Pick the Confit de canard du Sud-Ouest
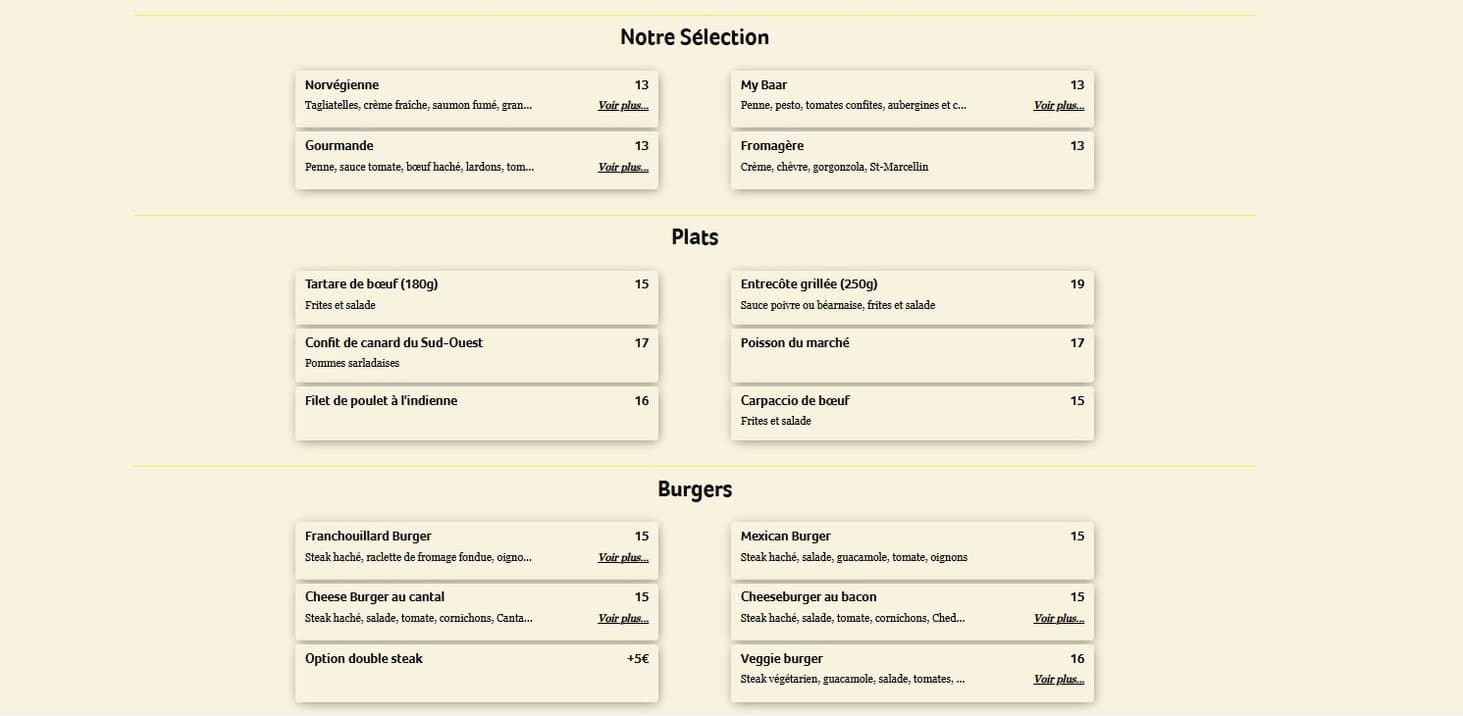1463x716 pixels. [476, 355]
